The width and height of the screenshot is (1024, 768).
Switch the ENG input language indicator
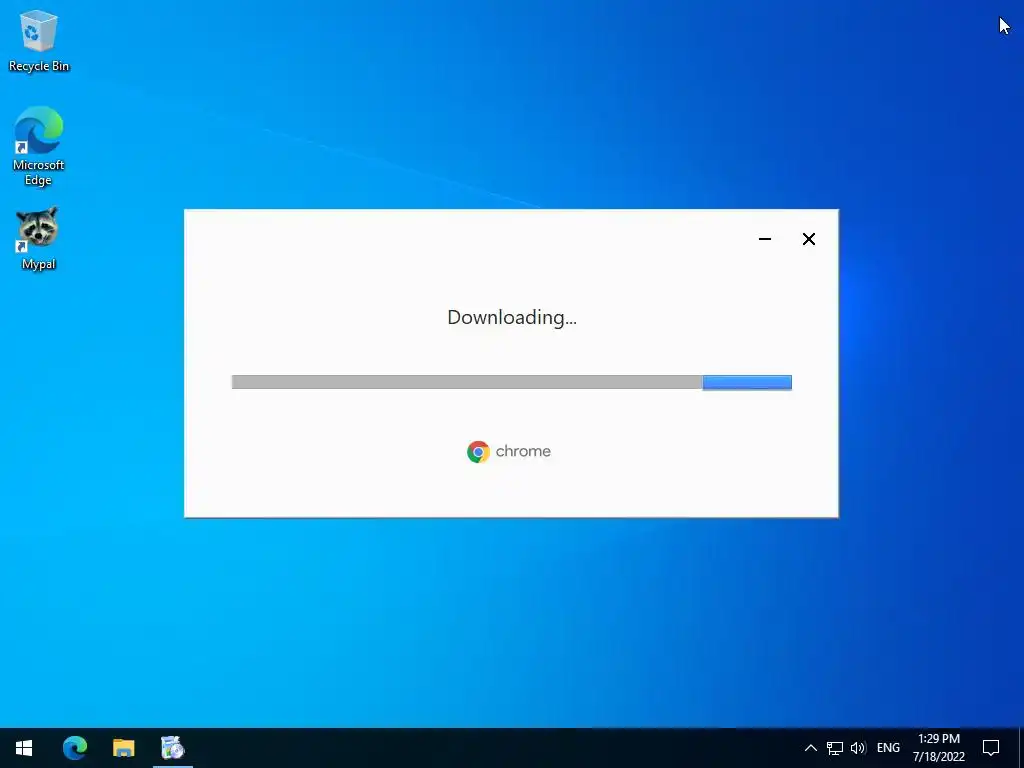coord(888,748)
